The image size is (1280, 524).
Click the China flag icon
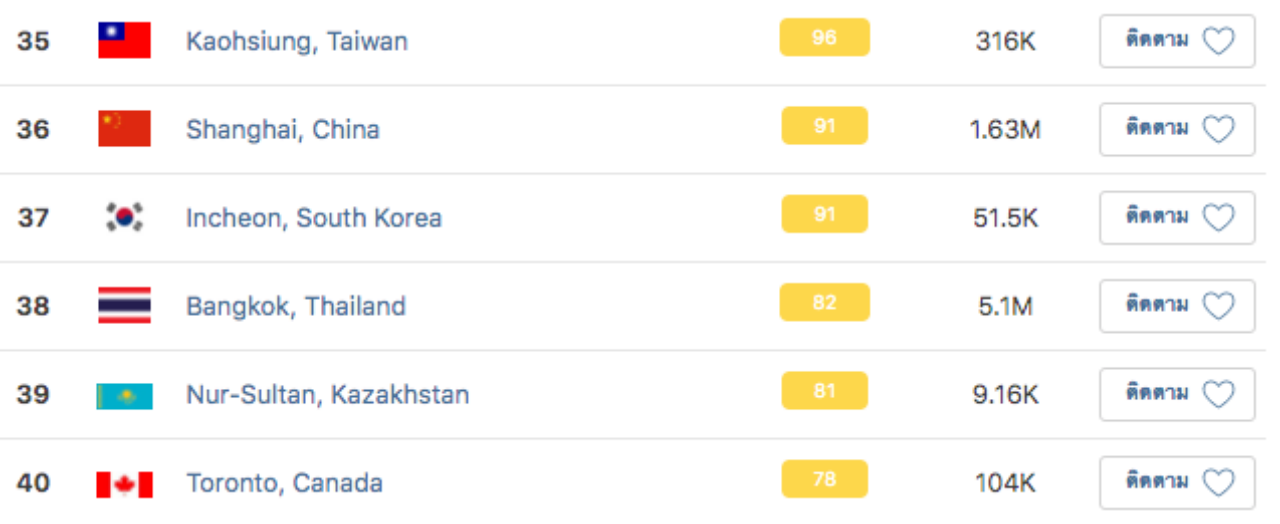pos(124,129)
